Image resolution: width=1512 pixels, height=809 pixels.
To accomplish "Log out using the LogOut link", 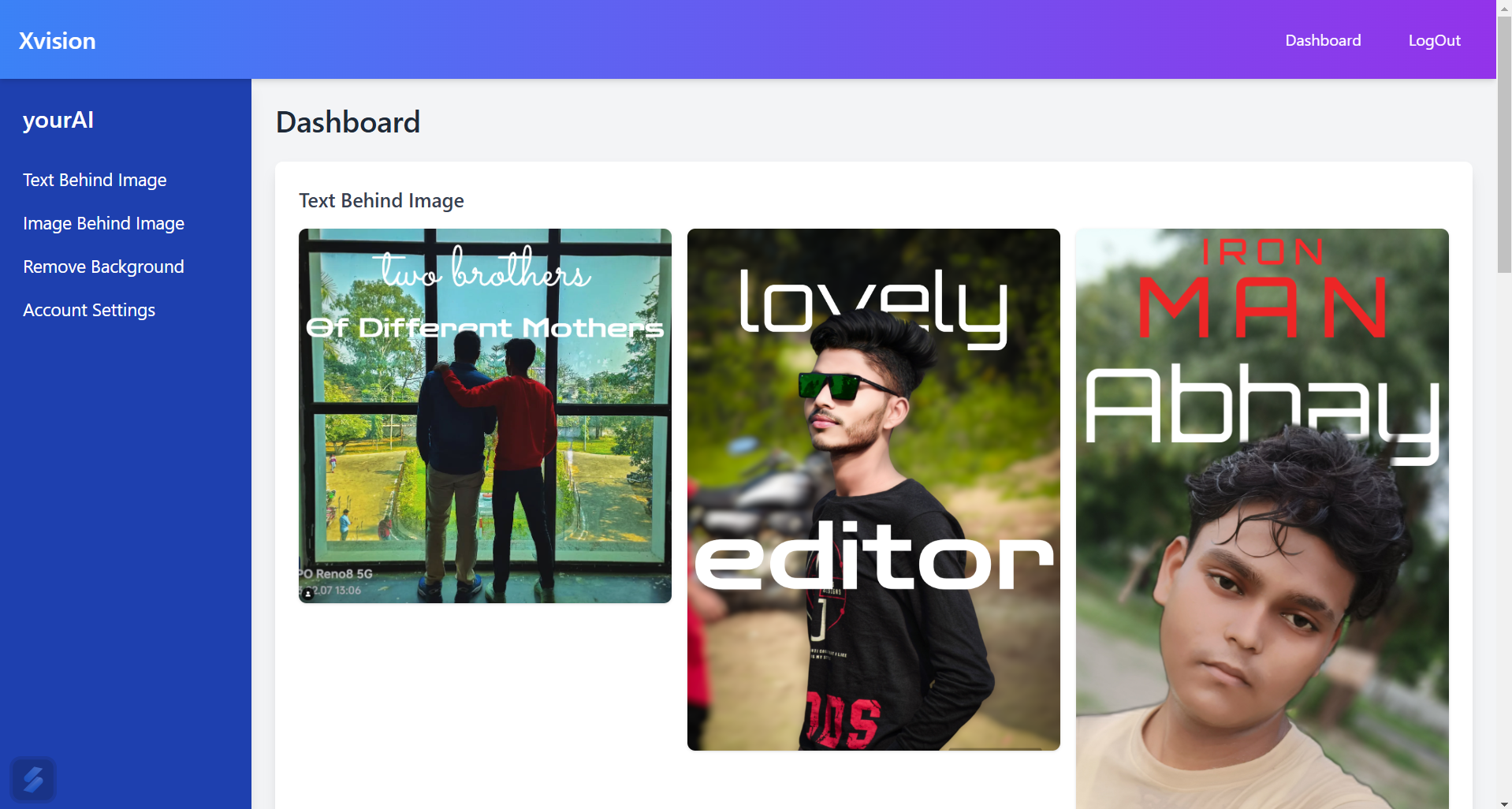I will click(1434, 40).
